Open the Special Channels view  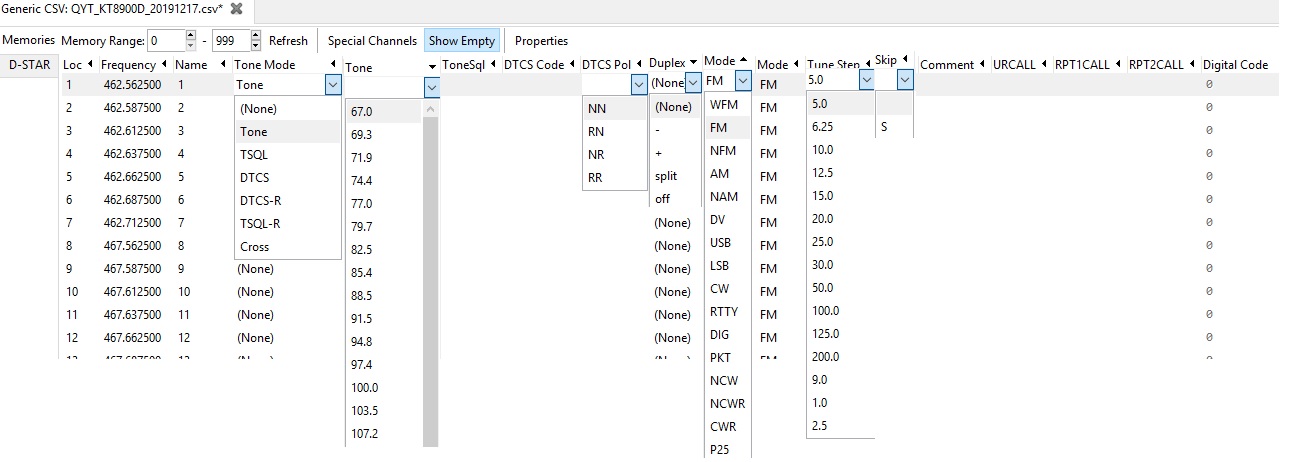pos(372,41)
